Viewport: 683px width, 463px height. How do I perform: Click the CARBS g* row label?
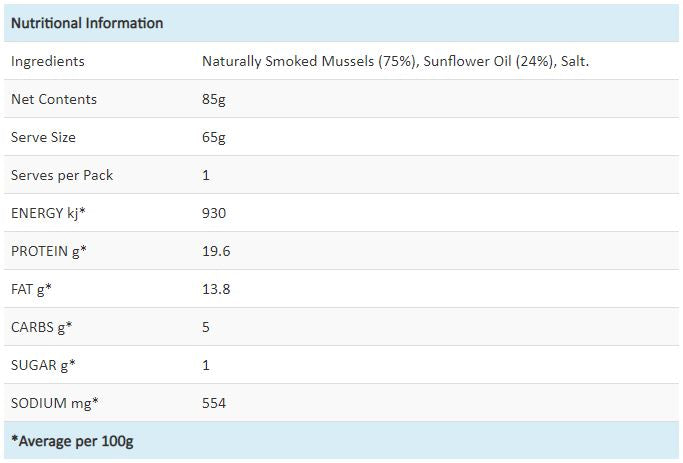pyautogui.click(x=42, y=327)
